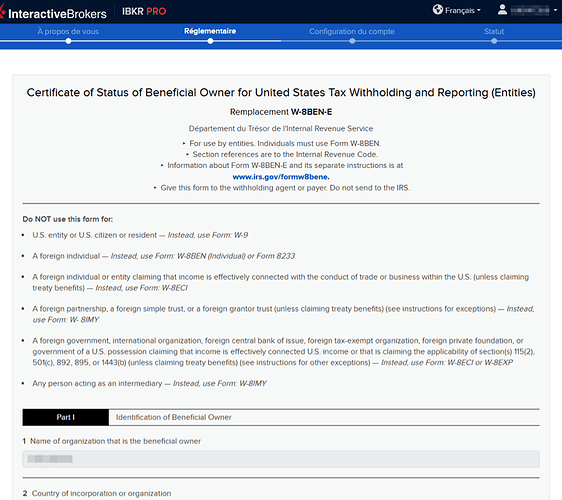
Task: Go to the À propos de vous step
Action: click(x=68, y=32)
